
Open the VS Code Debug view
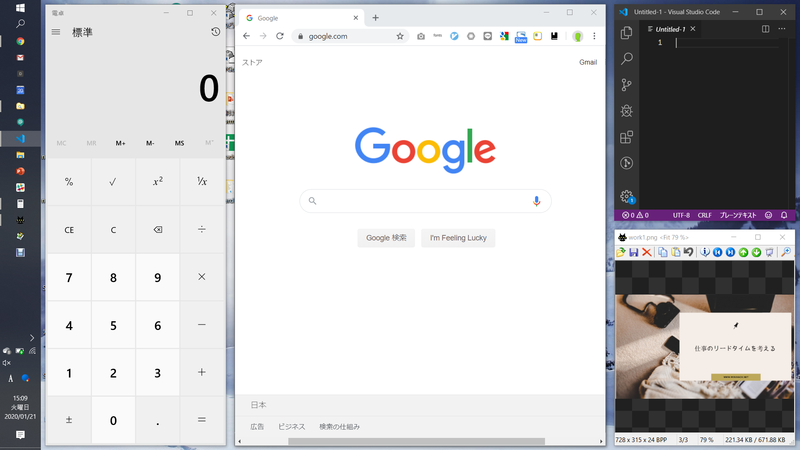(627, 111)
